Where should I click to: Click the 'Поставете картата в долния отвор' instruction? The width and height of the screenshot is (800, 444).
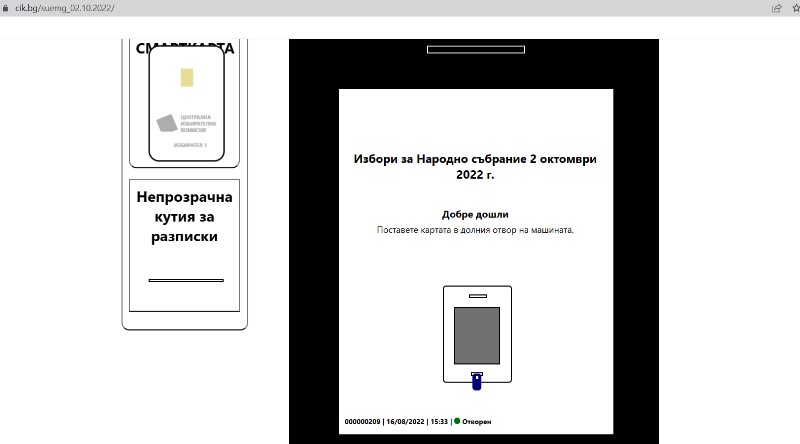point(475,230)
